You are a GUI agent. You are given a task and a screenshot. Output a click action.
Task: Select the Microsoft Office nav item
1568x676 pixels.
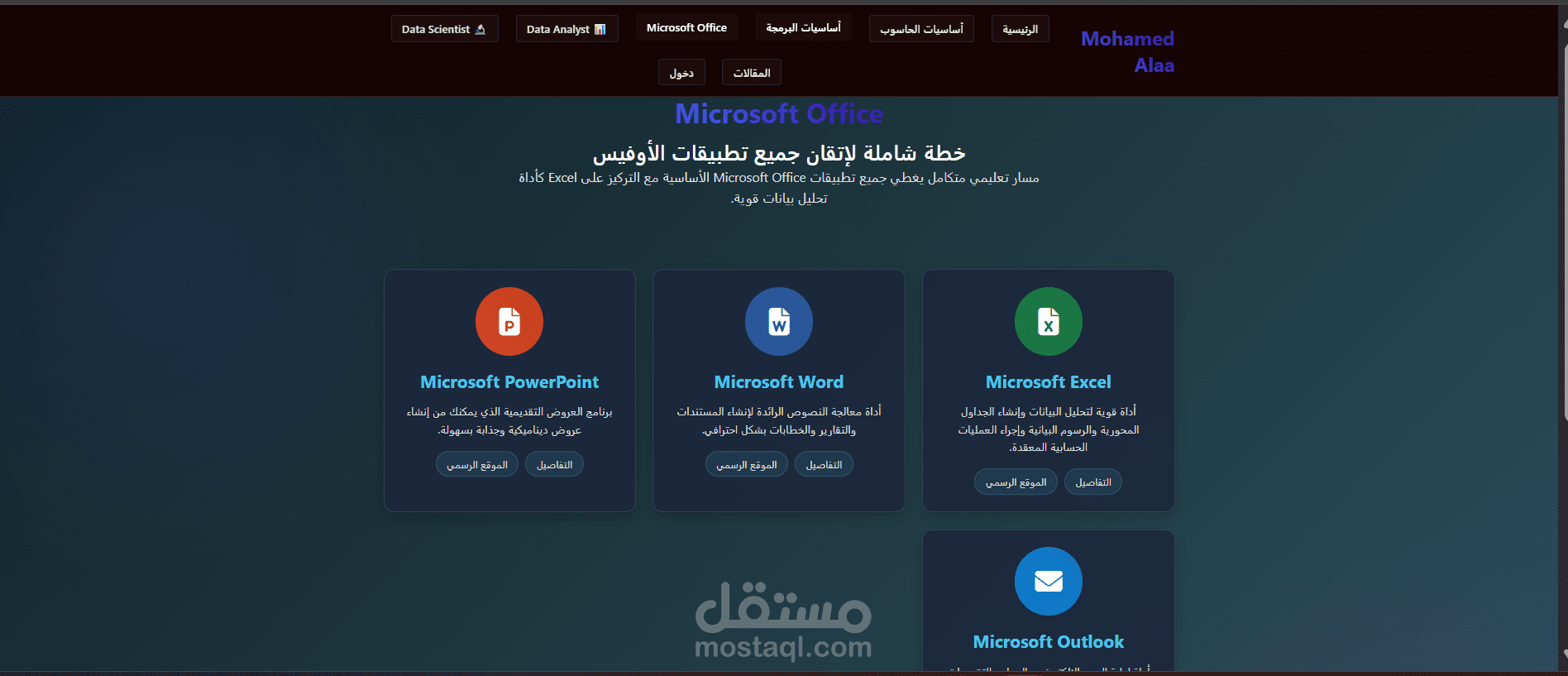tap(686, 27)
